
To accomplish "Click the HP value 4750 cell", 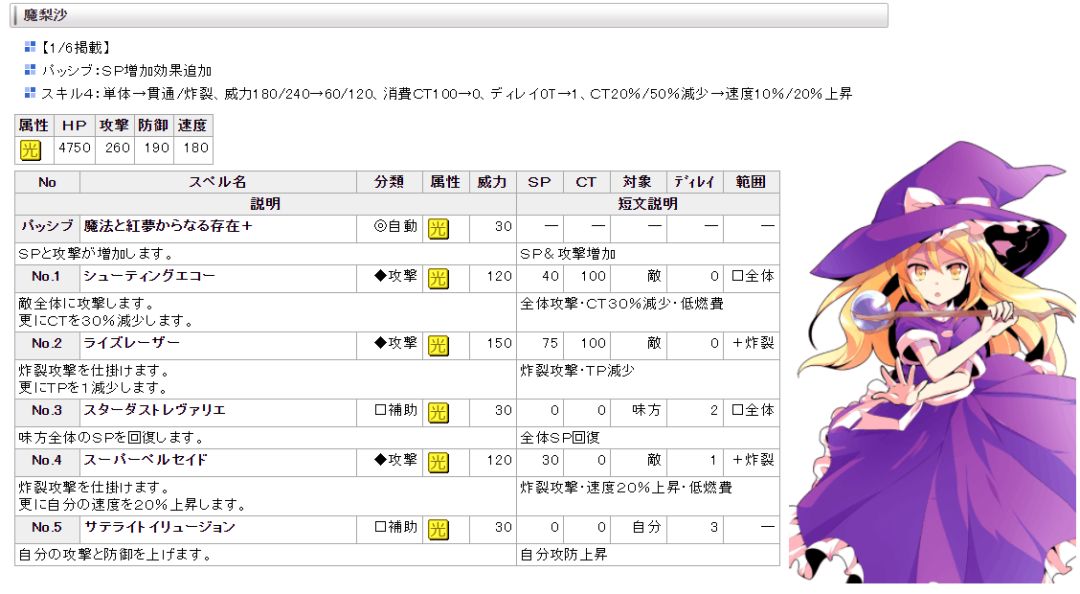I will (x=74, y=148).
